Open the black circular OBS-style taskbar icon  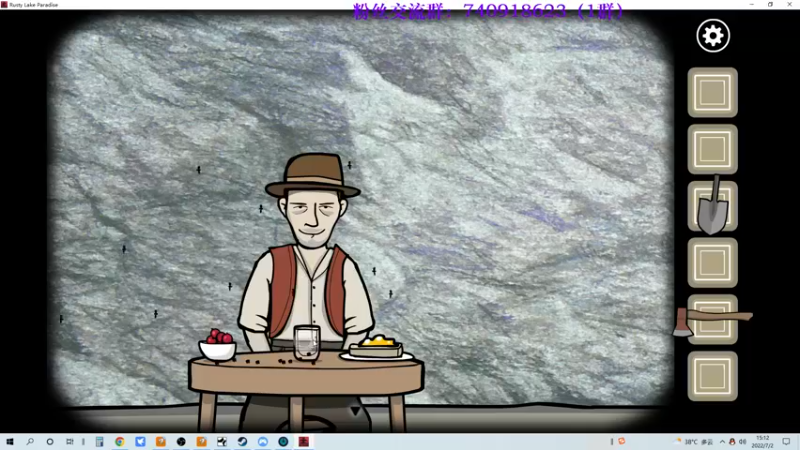coord(181,442)
